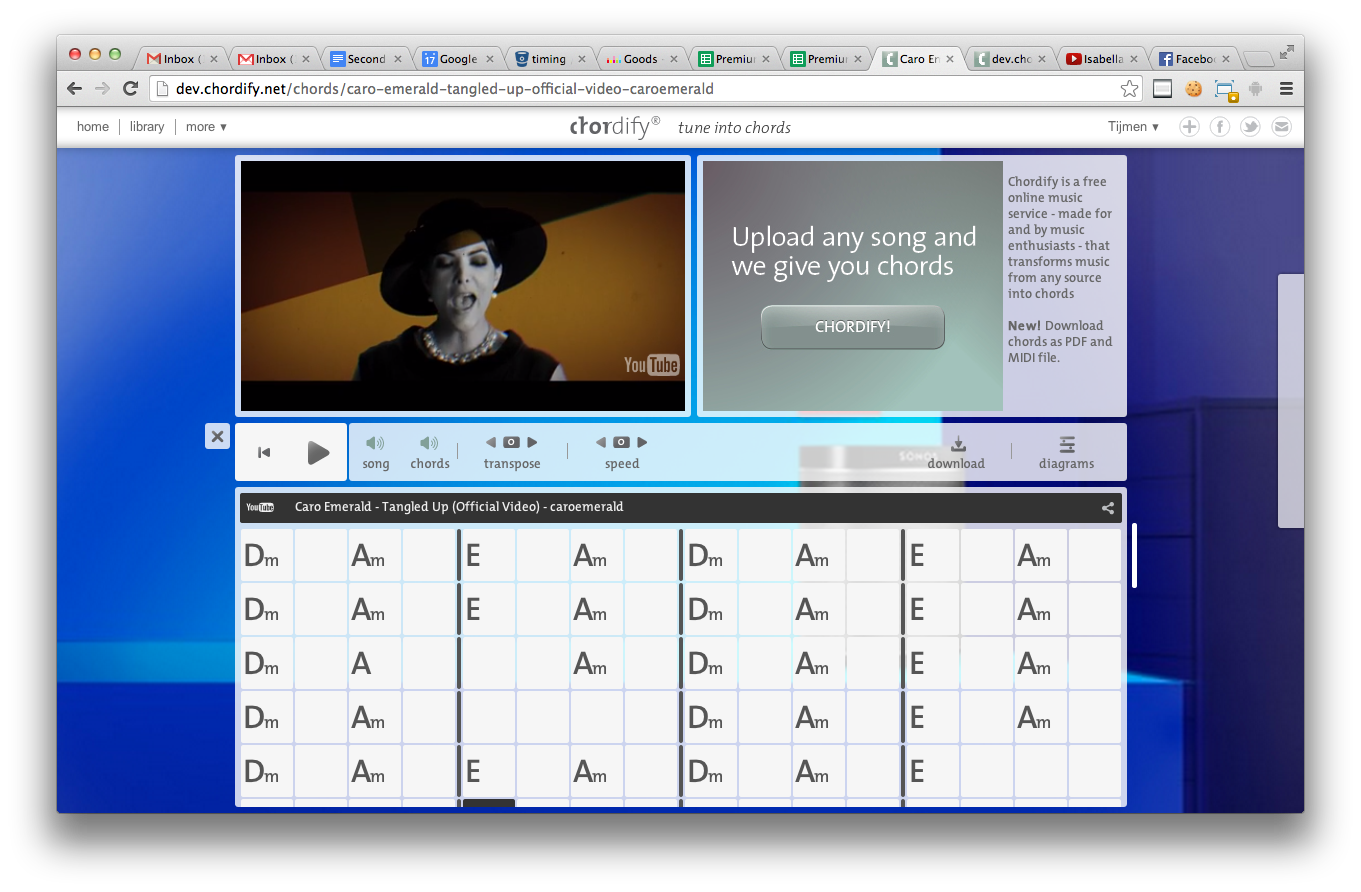
Task: Select the lone 'A' major chord cell
Action: click(x=374, y=663)
